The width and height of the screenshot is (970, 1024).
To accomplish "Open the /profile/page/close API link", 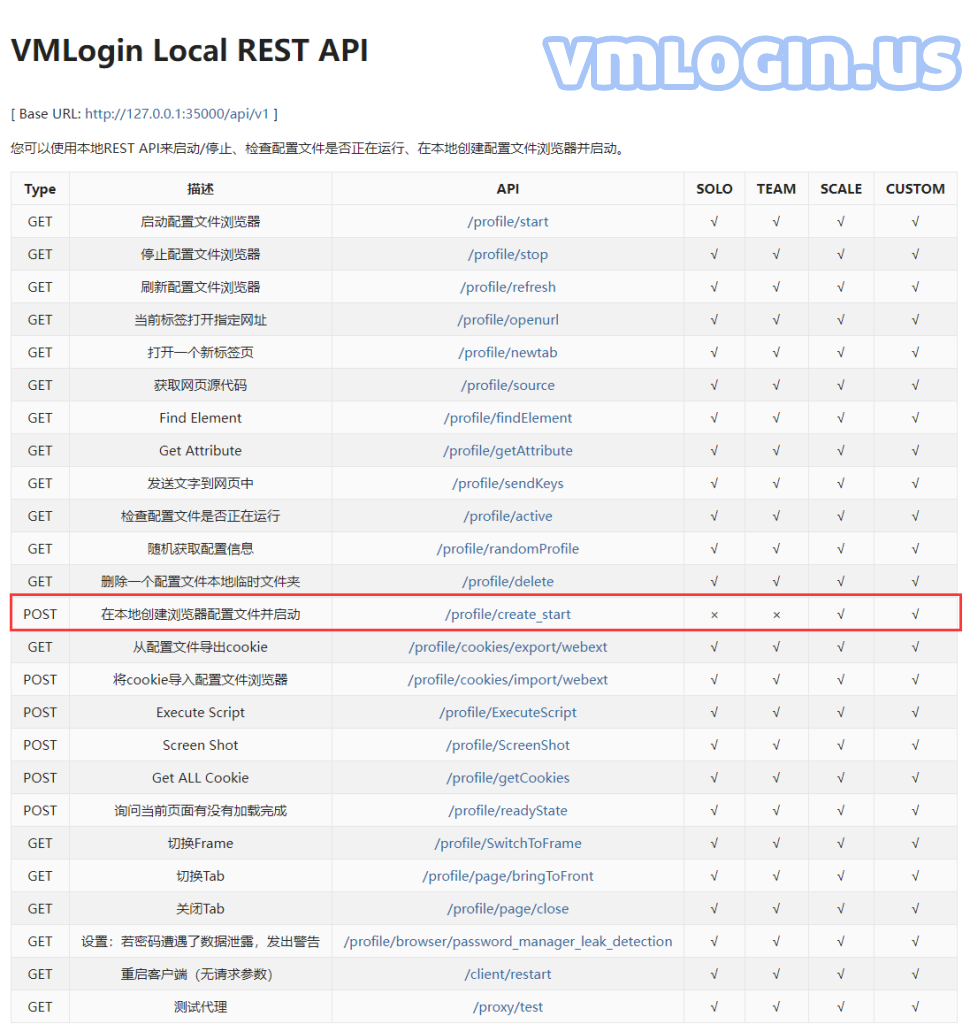I will click(x=508, y=908).
